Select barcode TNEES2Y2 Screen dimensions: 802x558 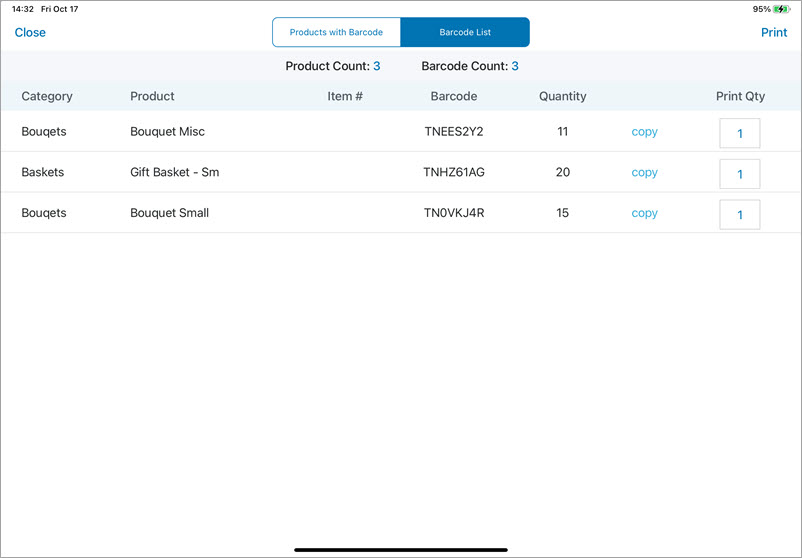pos(454,131)
